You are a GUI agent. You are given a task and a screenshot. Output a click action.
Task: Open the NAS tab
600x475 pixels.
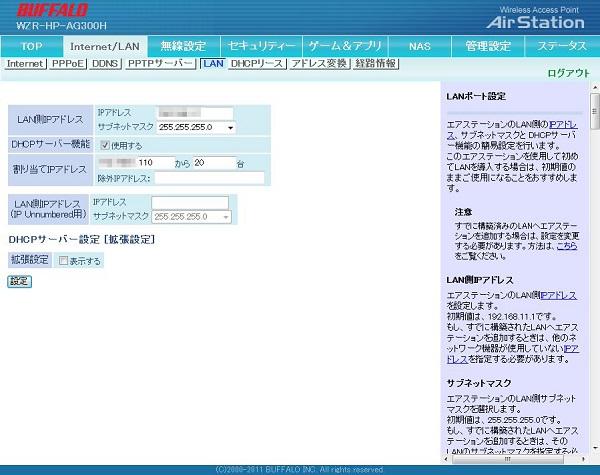click(x=420, y=46)
